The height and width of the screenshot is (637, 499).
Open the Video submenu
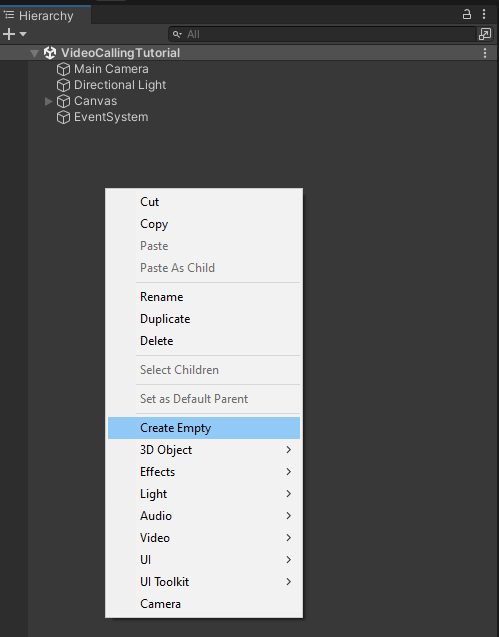pos(204,537)
